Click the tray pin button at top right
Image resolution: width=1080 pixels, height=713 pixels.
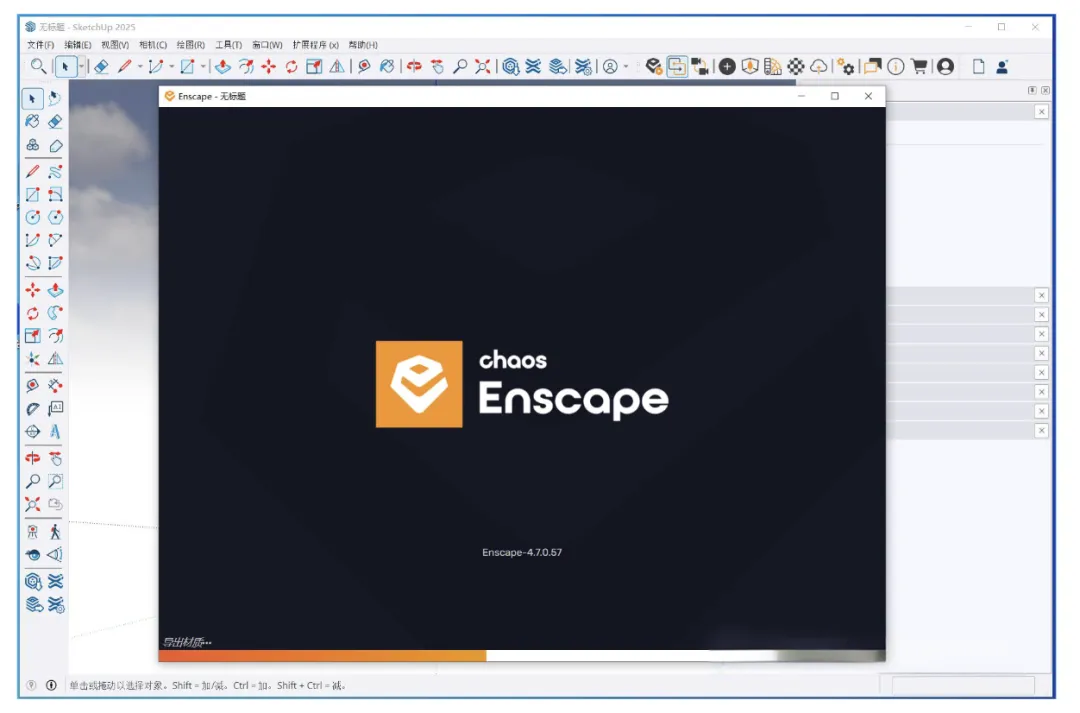1032,90
